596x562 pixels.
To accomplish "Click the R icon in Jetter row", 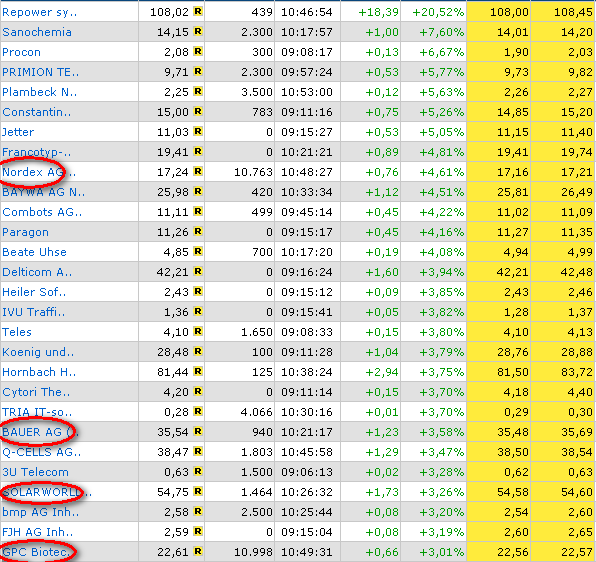I will [x=198, y=131].
